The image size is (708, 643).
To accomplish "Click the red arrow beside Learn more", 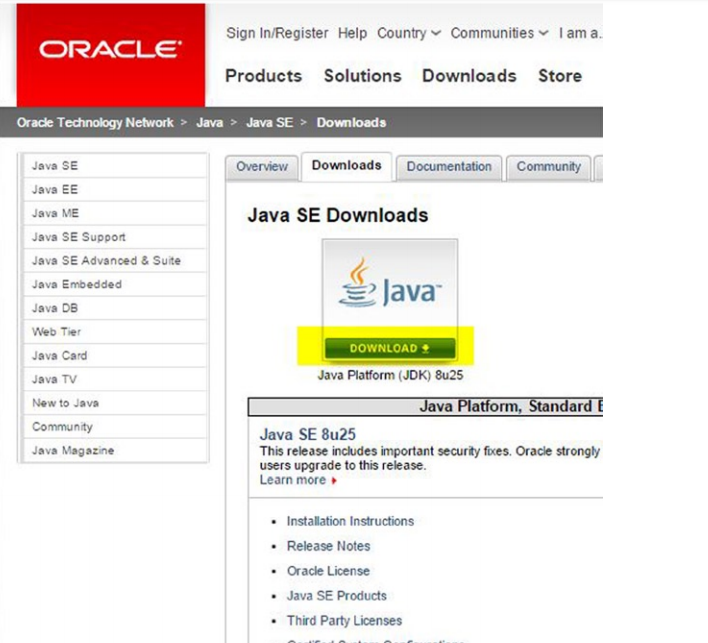I will (x=334, y=481).
